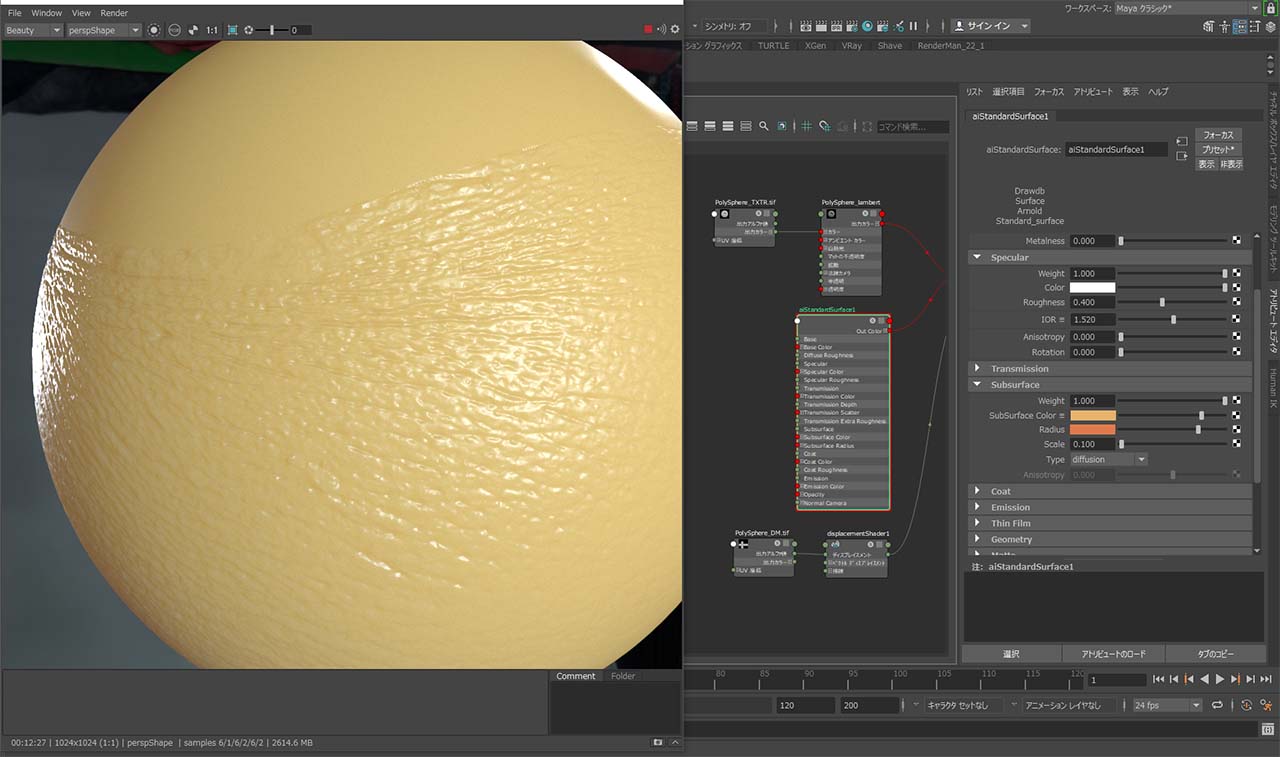This screenshot has height=757, width=1280.
Task: Expand the Coat section
Action: pos(1110,491)
